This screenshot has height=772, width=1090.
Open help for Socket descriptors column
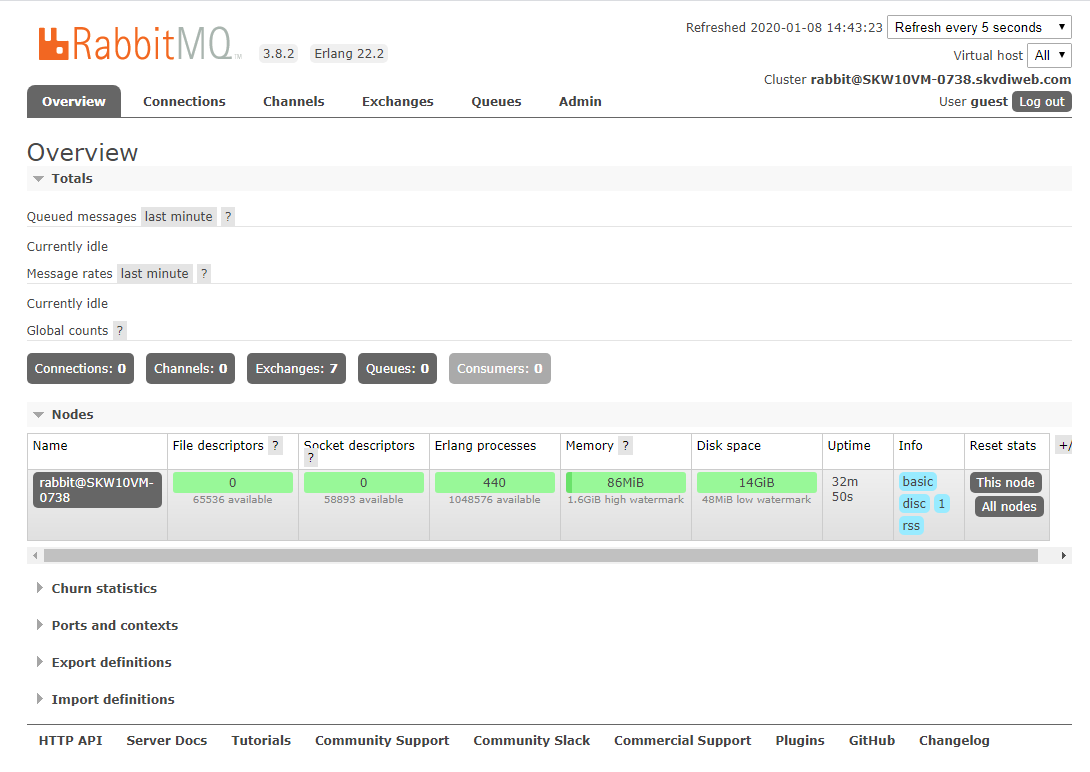[311, 457]
